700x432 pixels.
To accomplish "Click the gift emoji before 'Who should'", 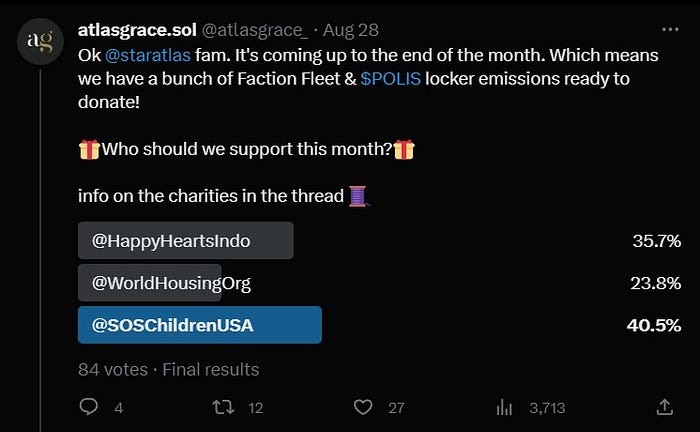I will [89, 150].
